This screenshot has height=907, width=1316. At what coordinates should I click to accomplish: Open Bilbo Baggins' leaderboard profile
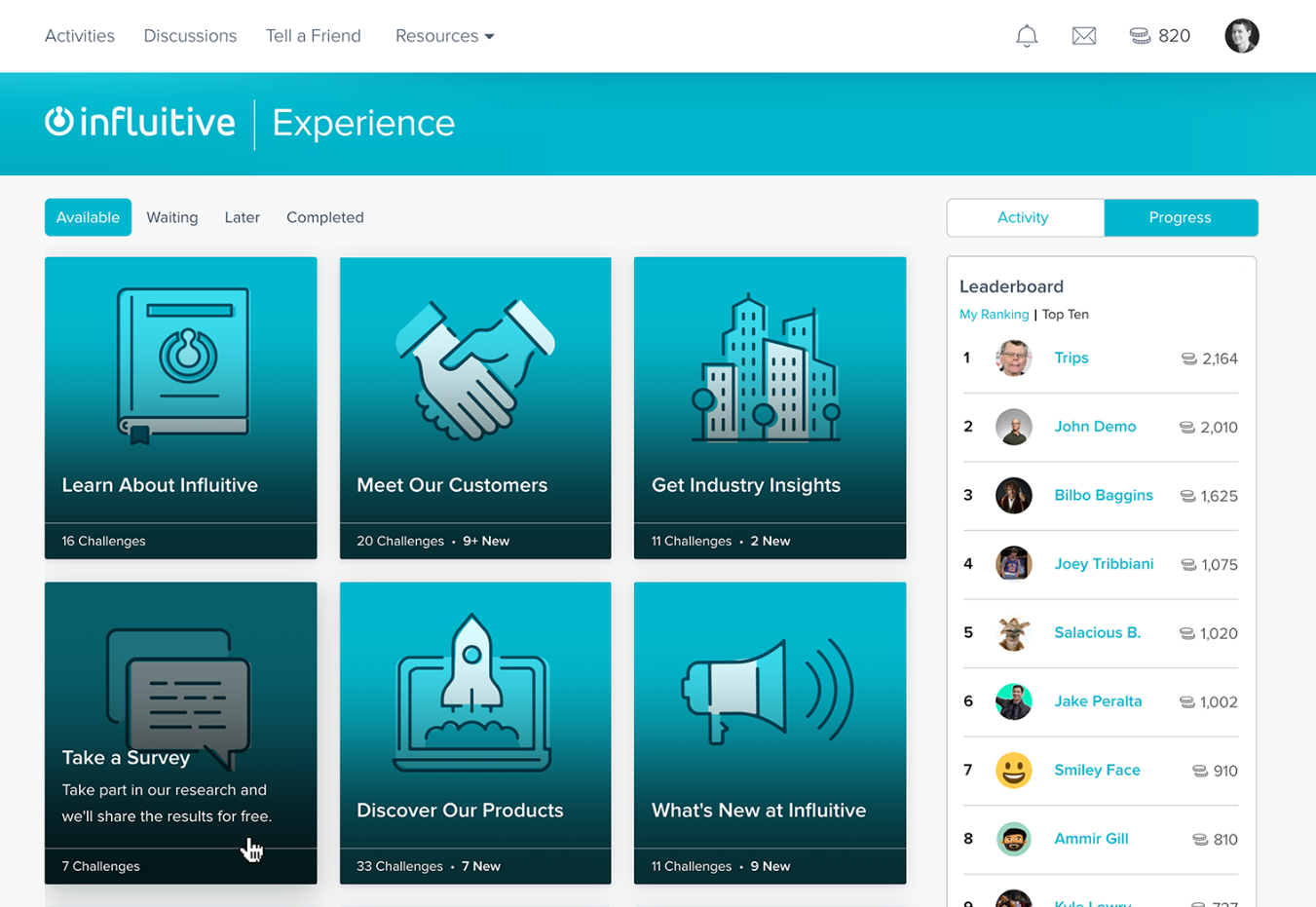[1104, 495]
